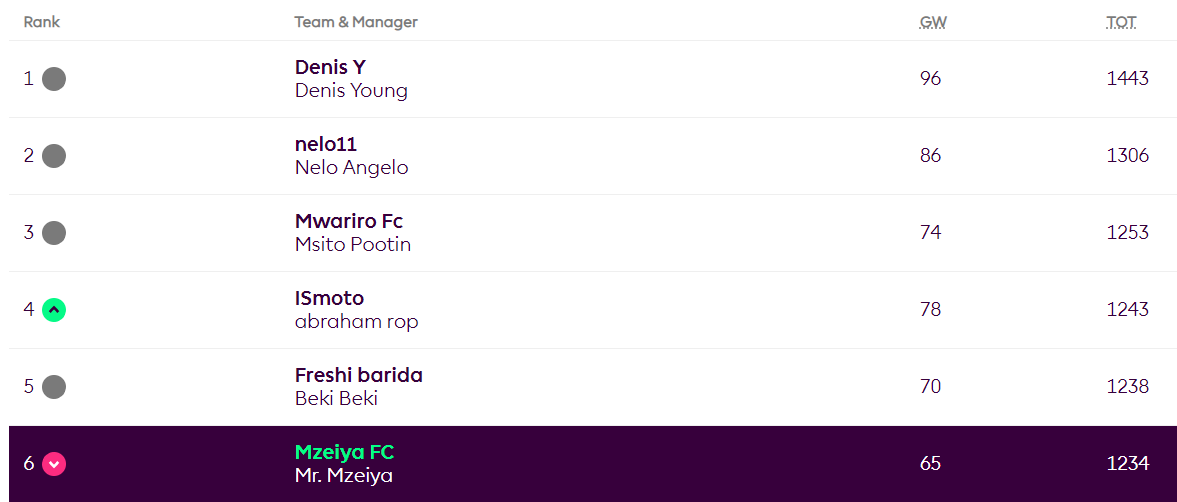Click the Rank column header
Screen dimensions: 1177x502
point(42,22)
